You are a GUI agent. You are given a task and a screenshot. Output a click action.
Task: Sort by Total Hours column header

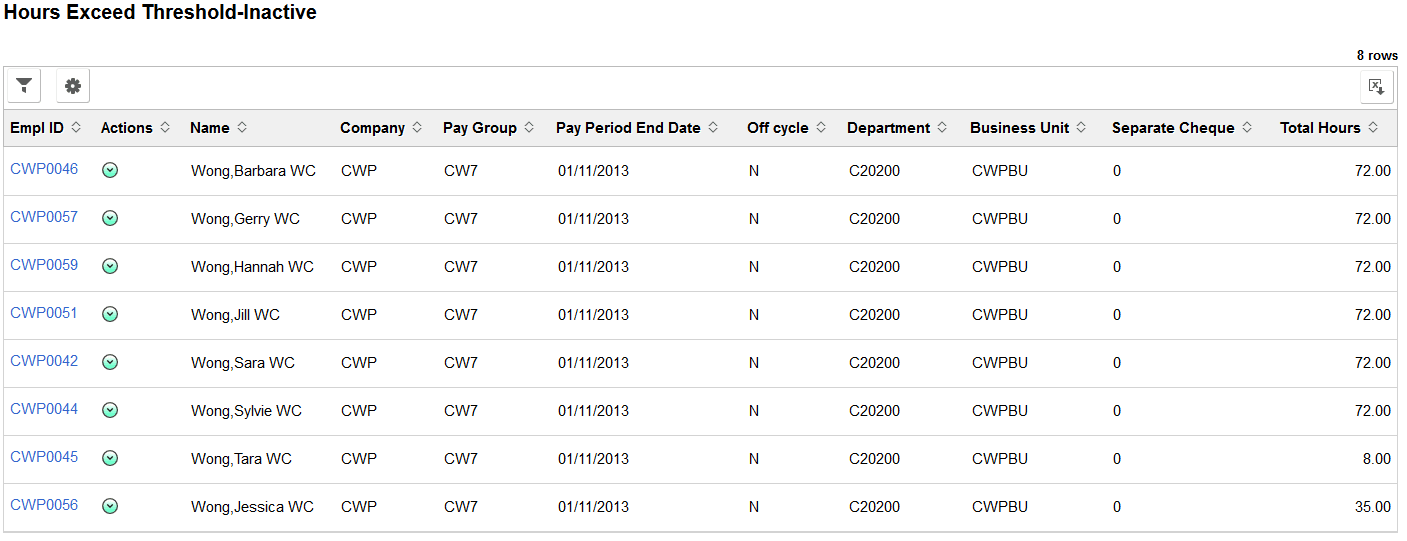(1329, 128)
